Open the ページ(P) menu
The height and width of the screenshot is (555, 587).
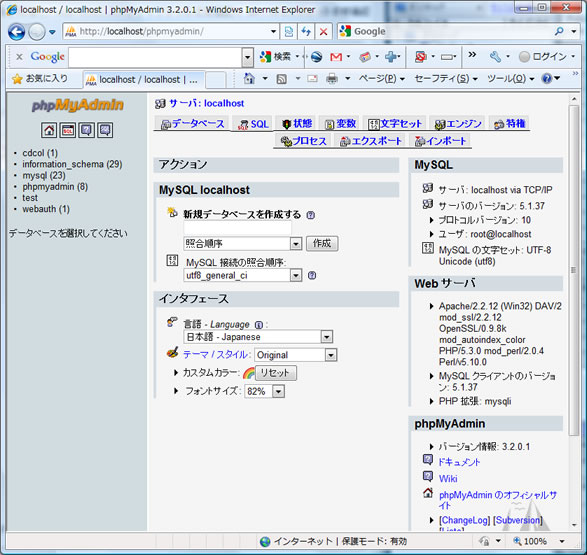pos(381,79)
